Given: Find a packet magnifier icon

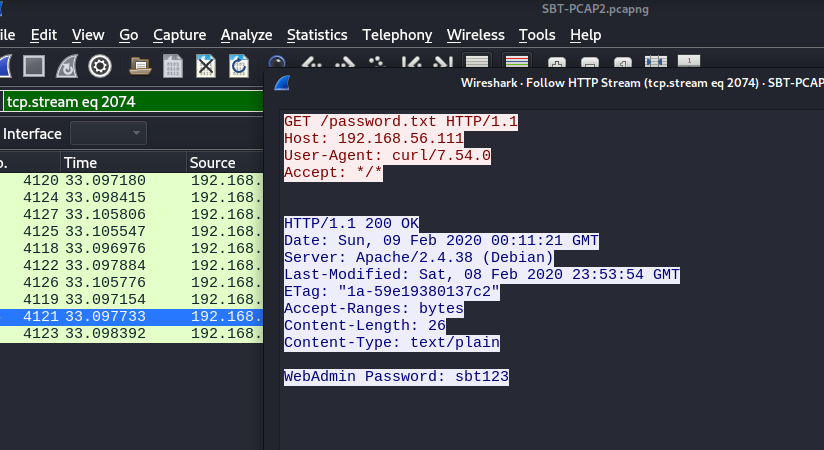Looking at the screenshot, I should [x=277, y=62].
